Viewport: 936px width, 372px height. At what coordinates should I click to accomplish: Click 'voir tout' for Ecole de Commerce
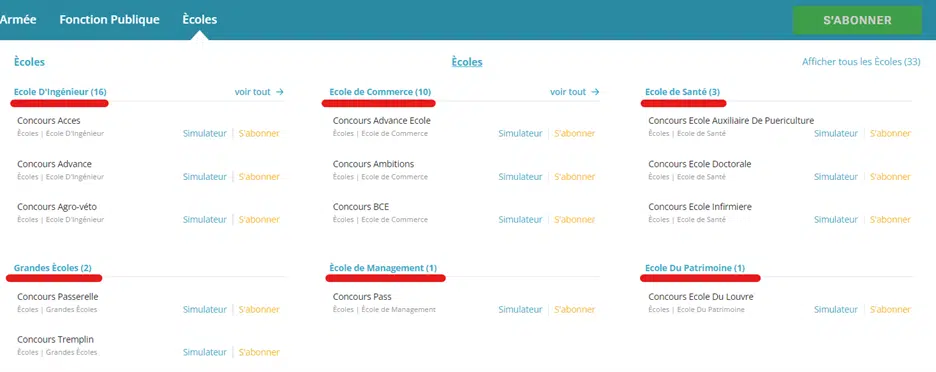click(575, 92)
